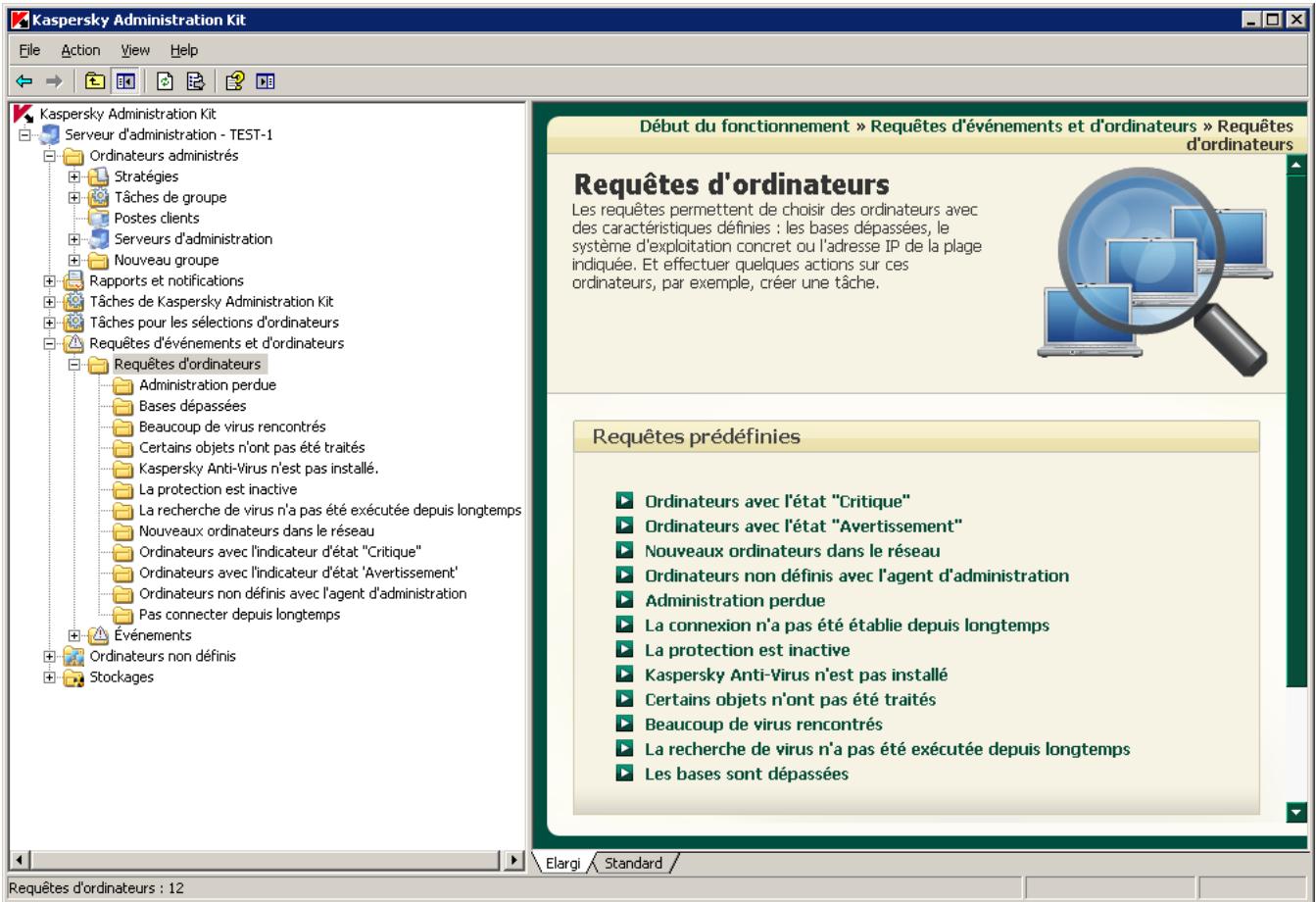Image resolution: width=1316 pixels, height=902 pixels.
Task: Collapse the Serveur d'administration - TEST-1 node
Action: click(x=26, y=134)
